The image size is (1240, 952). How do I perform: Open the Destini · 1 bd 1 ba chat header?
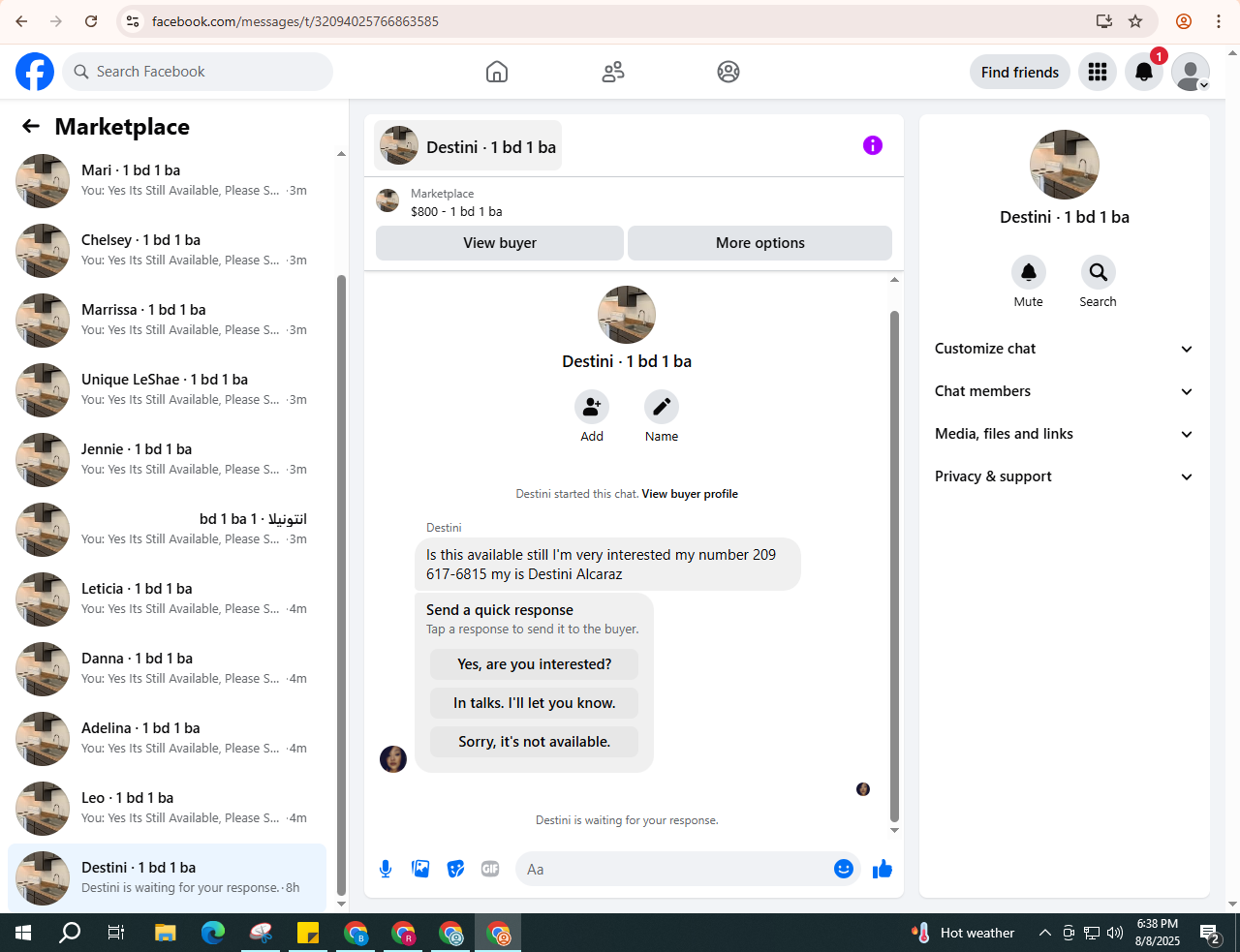tap(468, 145)
